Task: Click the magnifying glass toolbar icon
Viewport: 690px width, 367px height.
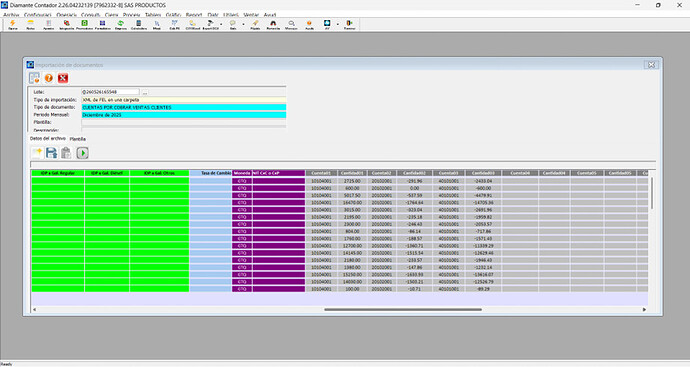Action: [291, 23]
